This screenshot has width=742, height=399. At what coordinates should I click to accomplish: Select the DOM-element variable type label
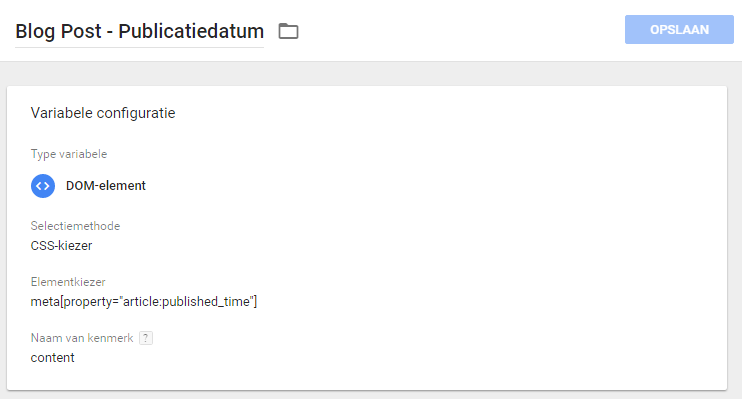[106, 186]
